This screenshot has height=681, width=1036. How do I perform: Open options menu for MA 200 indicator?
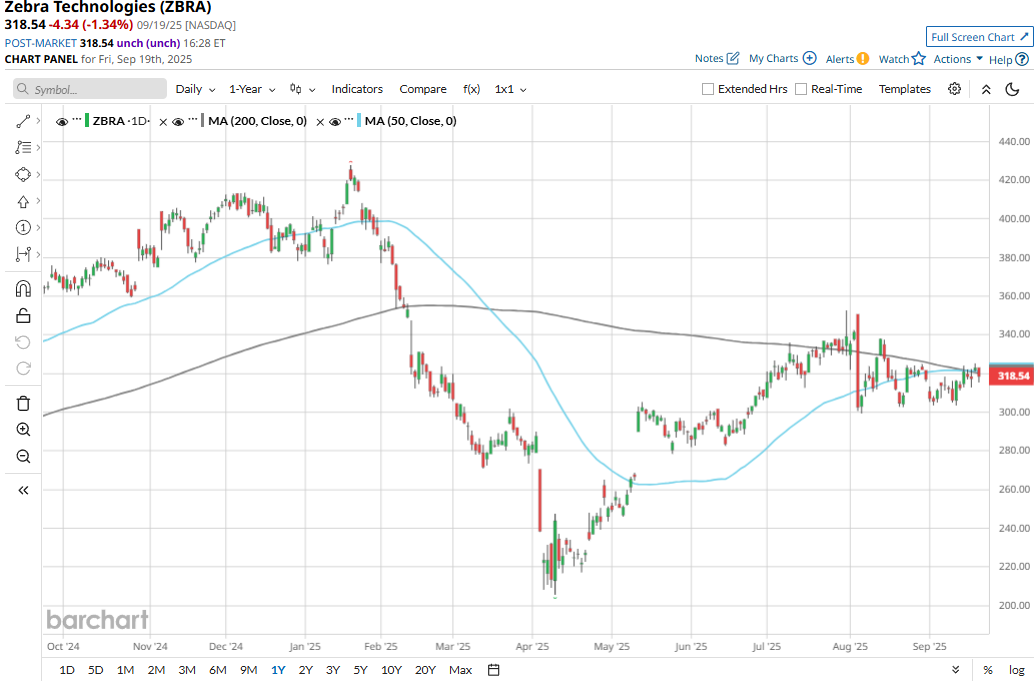193,121
